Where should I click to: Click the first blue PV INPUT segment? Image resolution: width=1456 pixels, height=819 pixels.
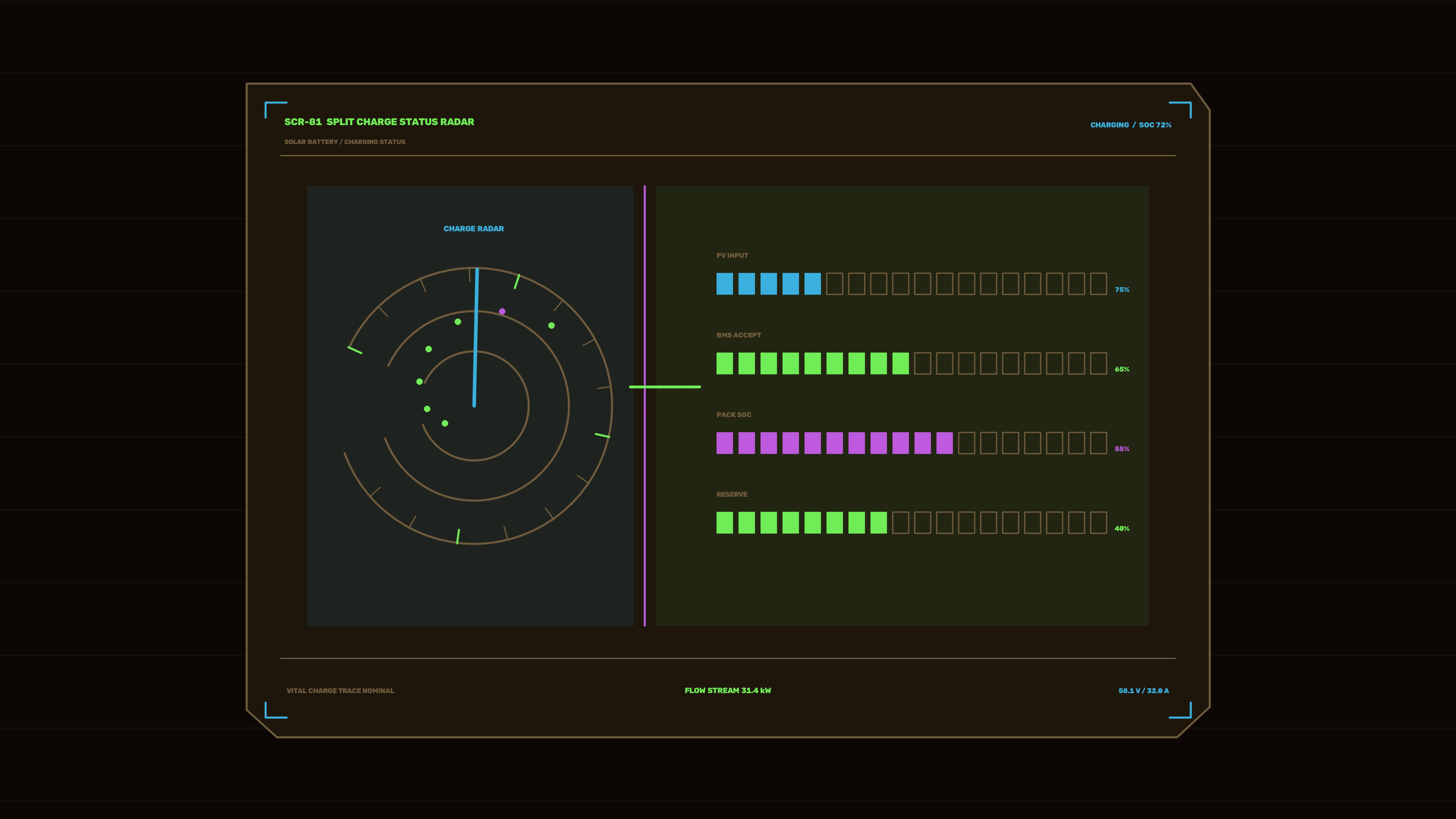(x=725, y=284)
